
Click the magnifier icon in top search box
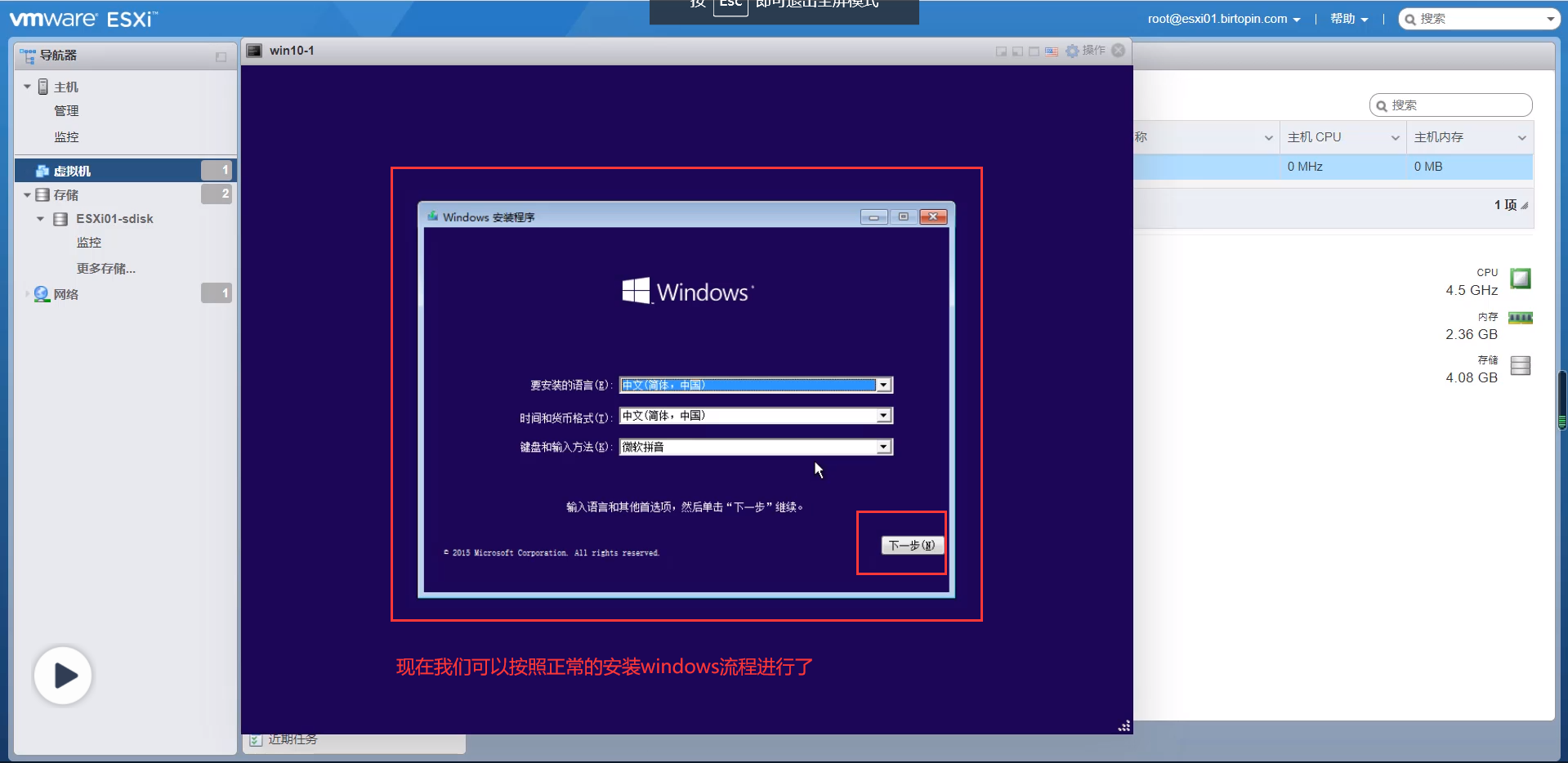1410,20
